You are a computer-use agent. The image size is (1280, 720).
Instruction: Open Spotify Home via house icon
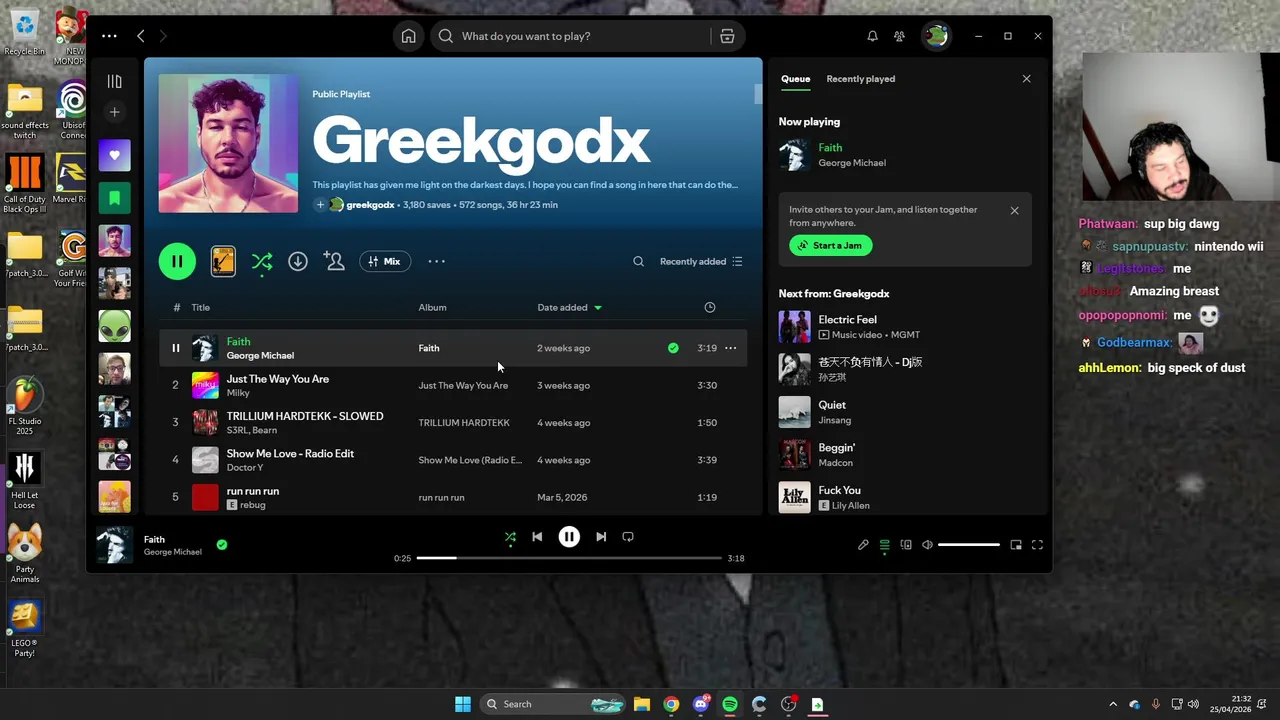408,36
